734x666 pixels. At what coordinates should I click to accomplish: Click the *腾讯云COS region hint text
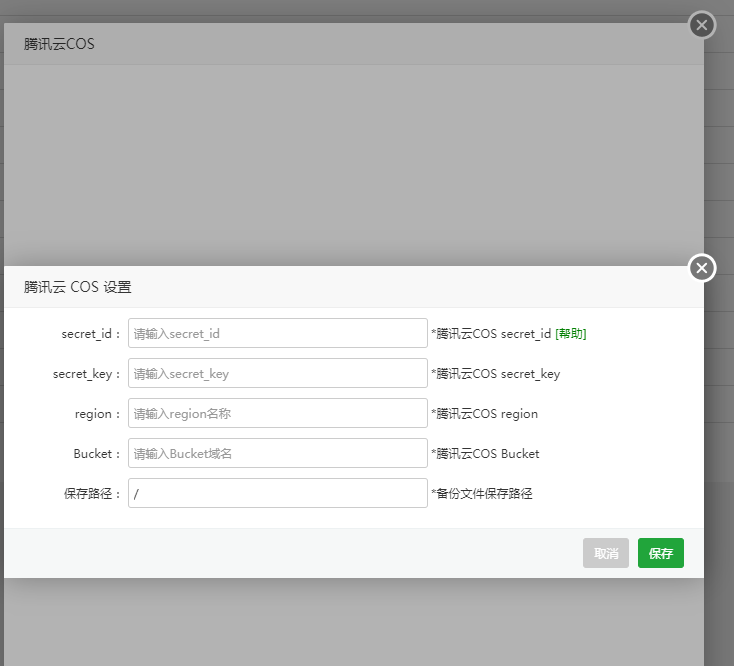[x=484, y=414]
